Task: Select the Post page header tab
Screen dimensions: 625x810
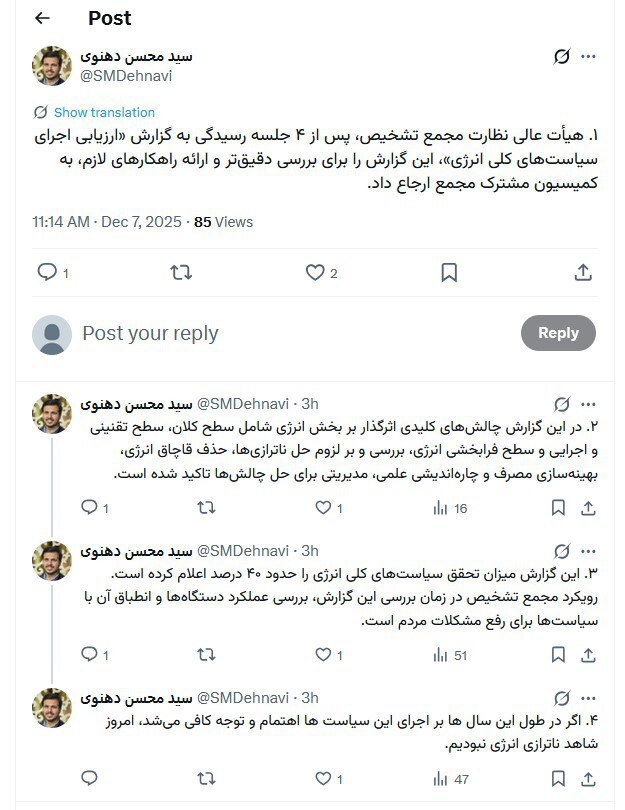Action: (x=112, y=18)
